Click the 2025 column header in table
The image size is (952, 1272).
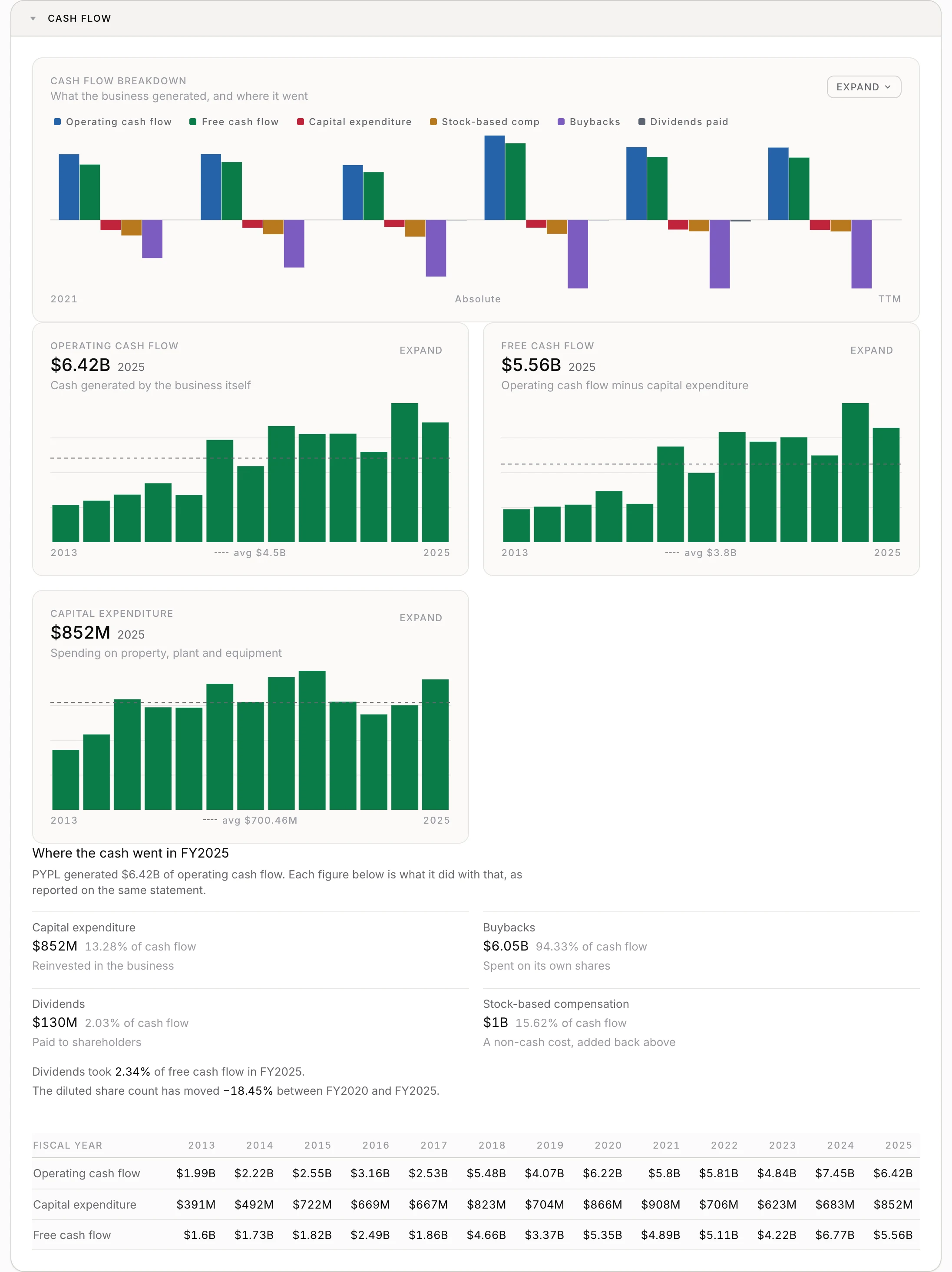tap(899, 1145)
